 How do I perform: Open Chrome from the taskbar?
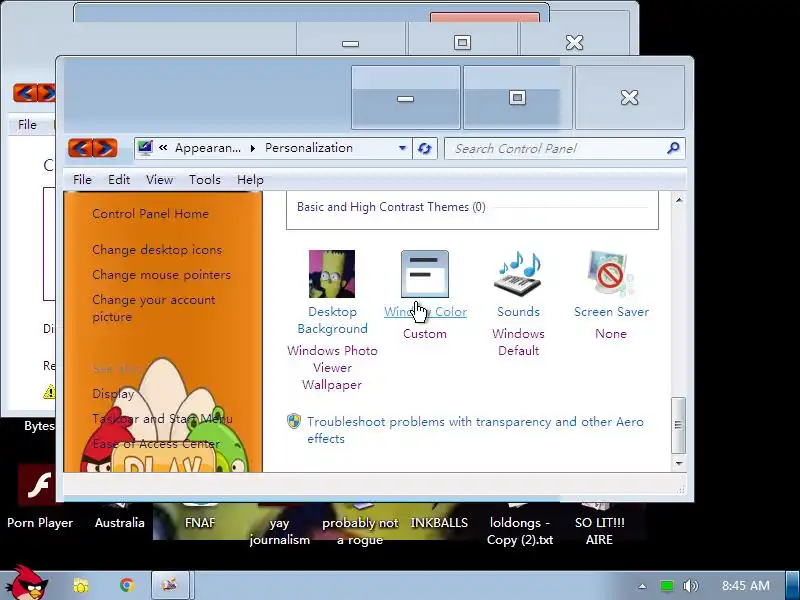pyautogui.click(x=127, y=585)
